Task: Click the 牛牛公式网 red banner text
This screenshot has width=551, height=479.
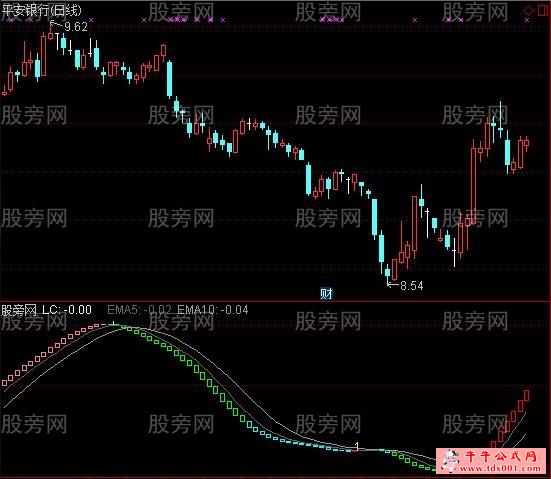Action: tap(501, 456)
